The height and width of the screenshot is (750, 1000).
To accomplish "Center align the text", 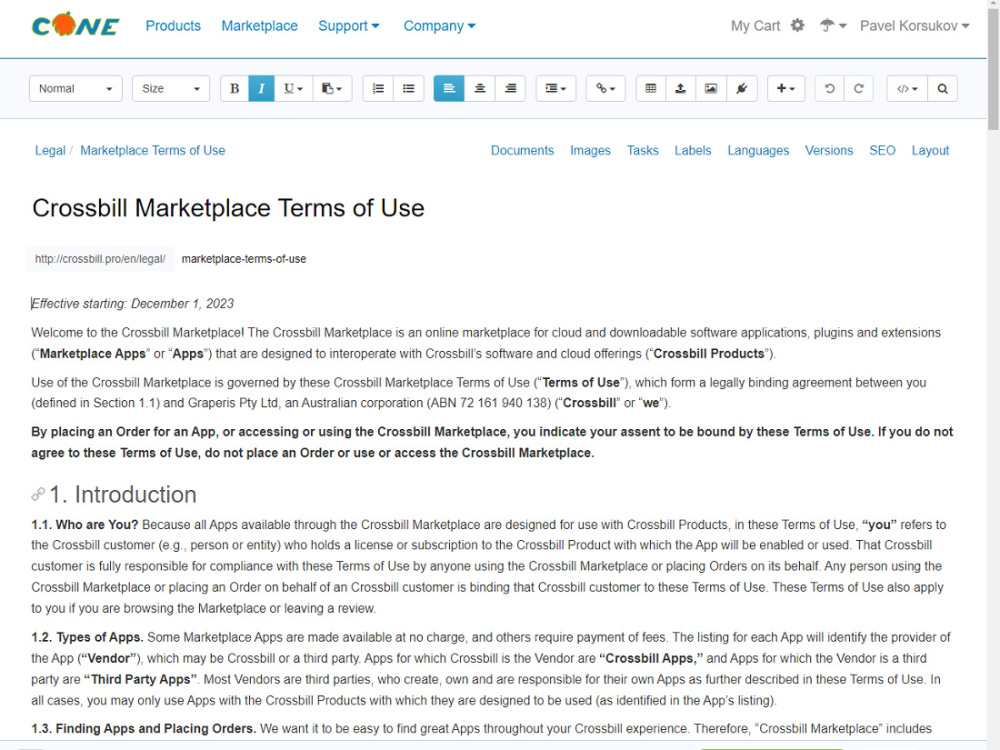I will coord(480,89).
